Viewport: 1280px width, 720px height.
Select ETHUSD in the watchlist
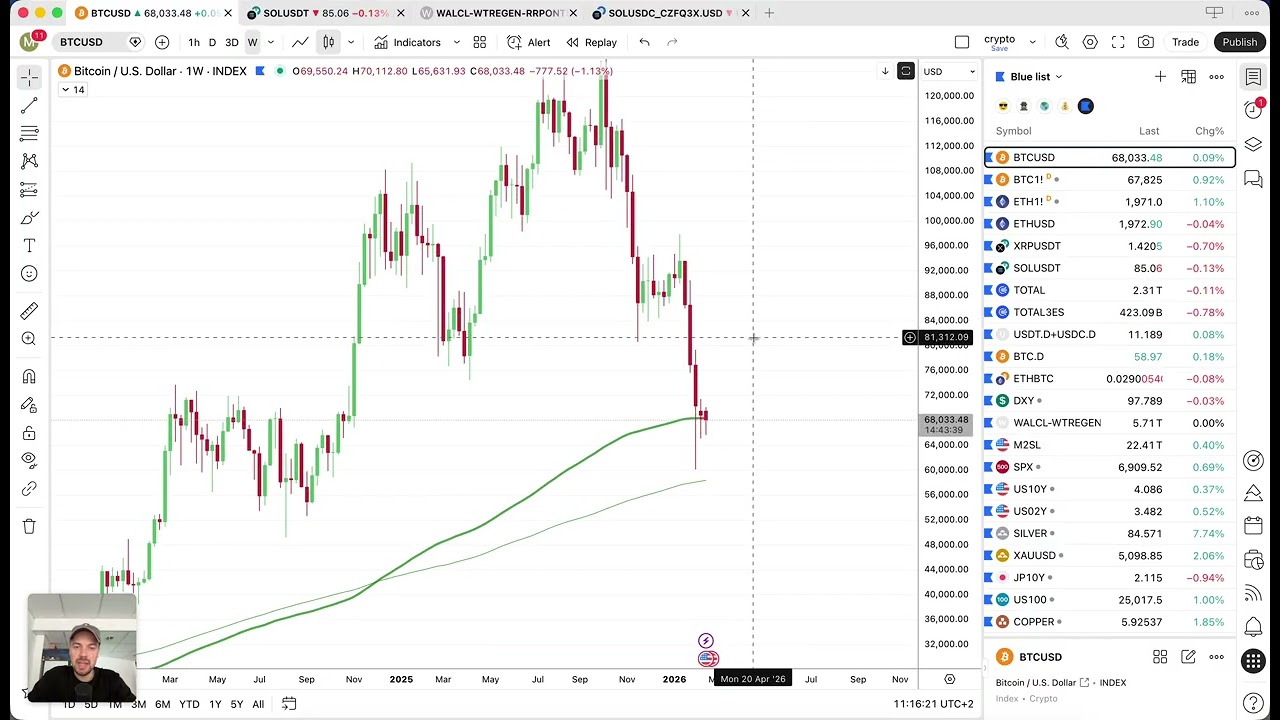point(1110,224)
